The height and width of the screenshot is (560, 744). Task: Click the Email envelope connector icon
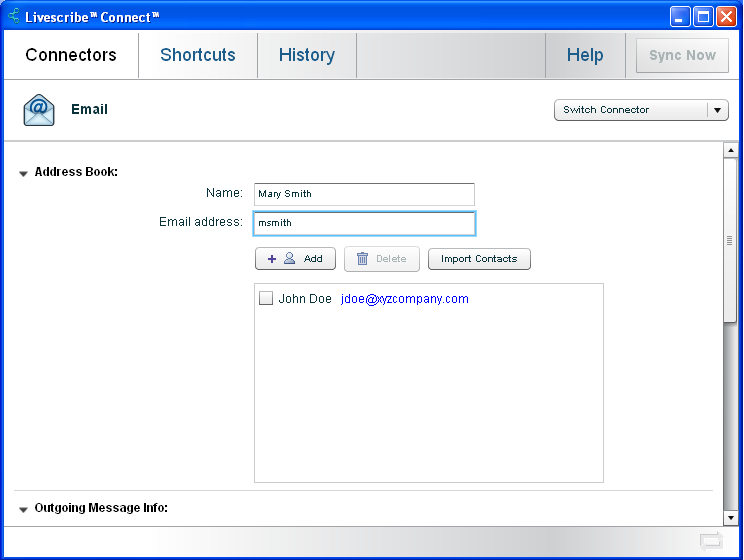(39, 110)
